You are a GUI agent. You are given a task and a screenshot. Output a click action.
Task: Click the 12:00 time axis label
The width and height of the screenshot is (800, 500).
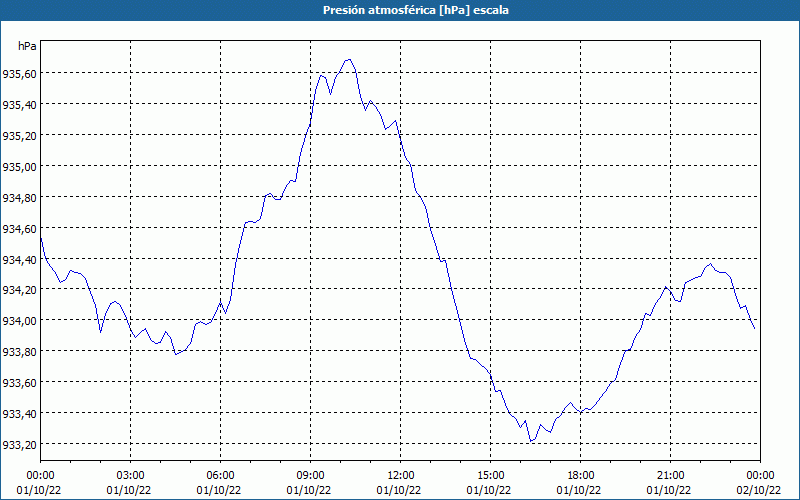[401, 476]
